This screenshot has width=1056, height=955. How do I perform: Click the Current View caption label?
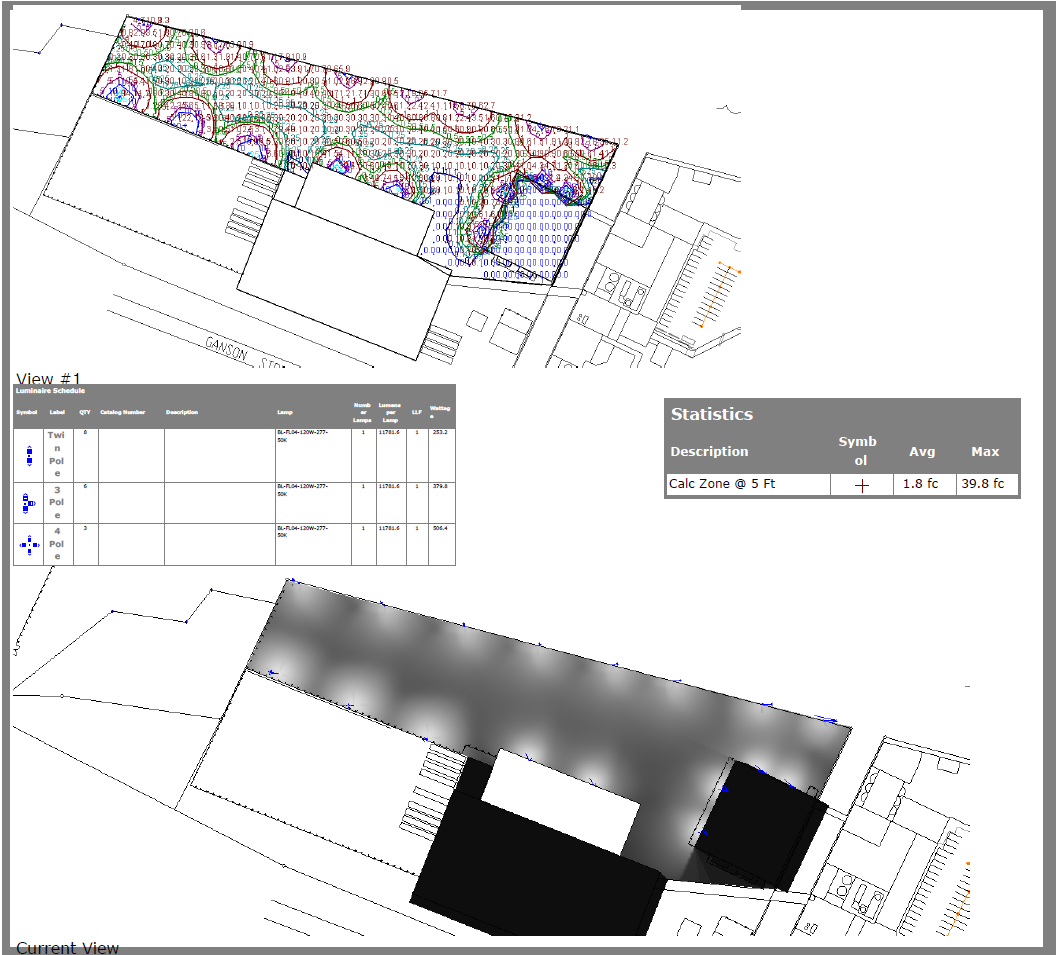point(67,947)
